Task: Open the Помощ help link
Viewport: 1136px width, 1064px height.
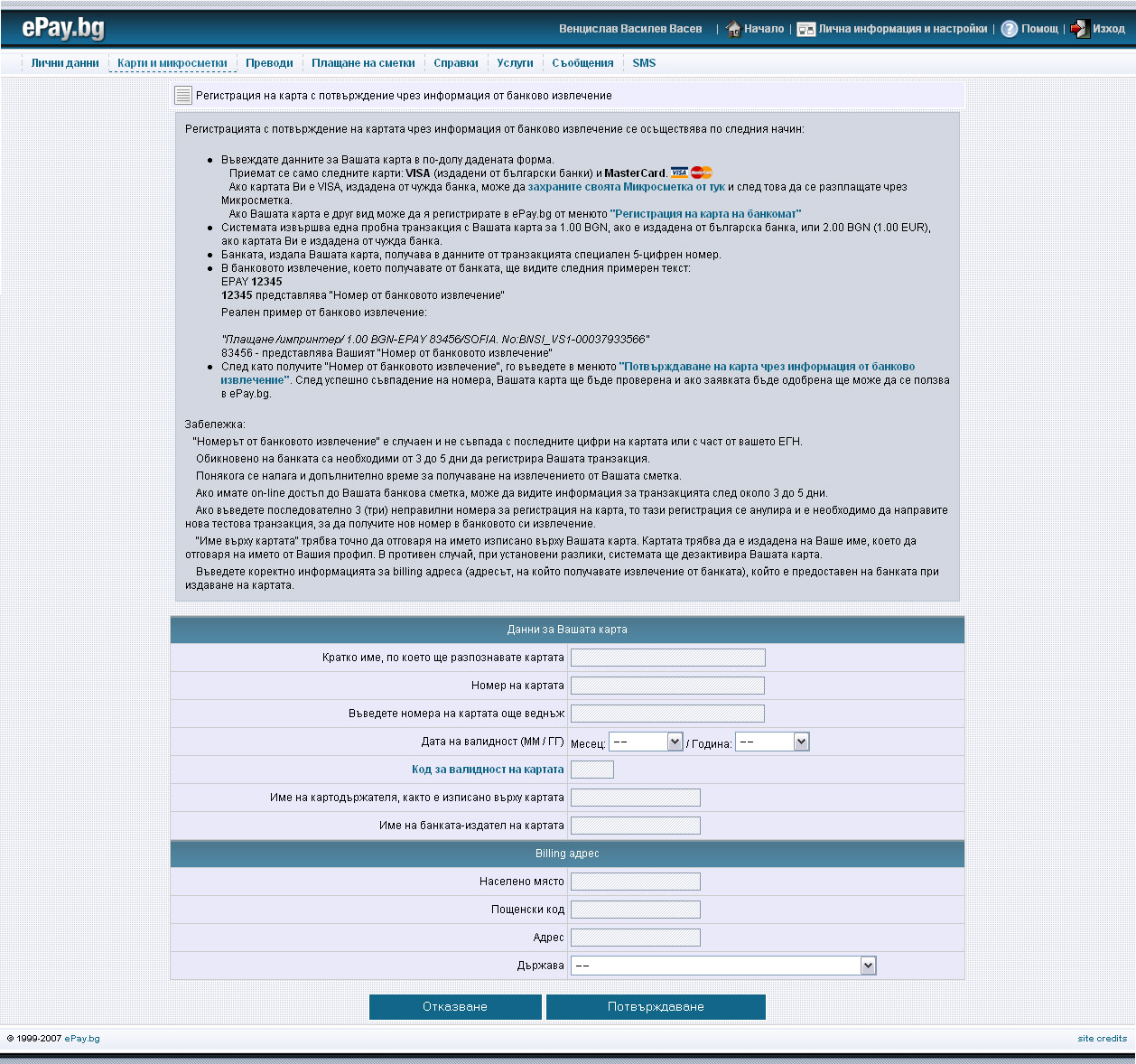Action: [1039, 29]
